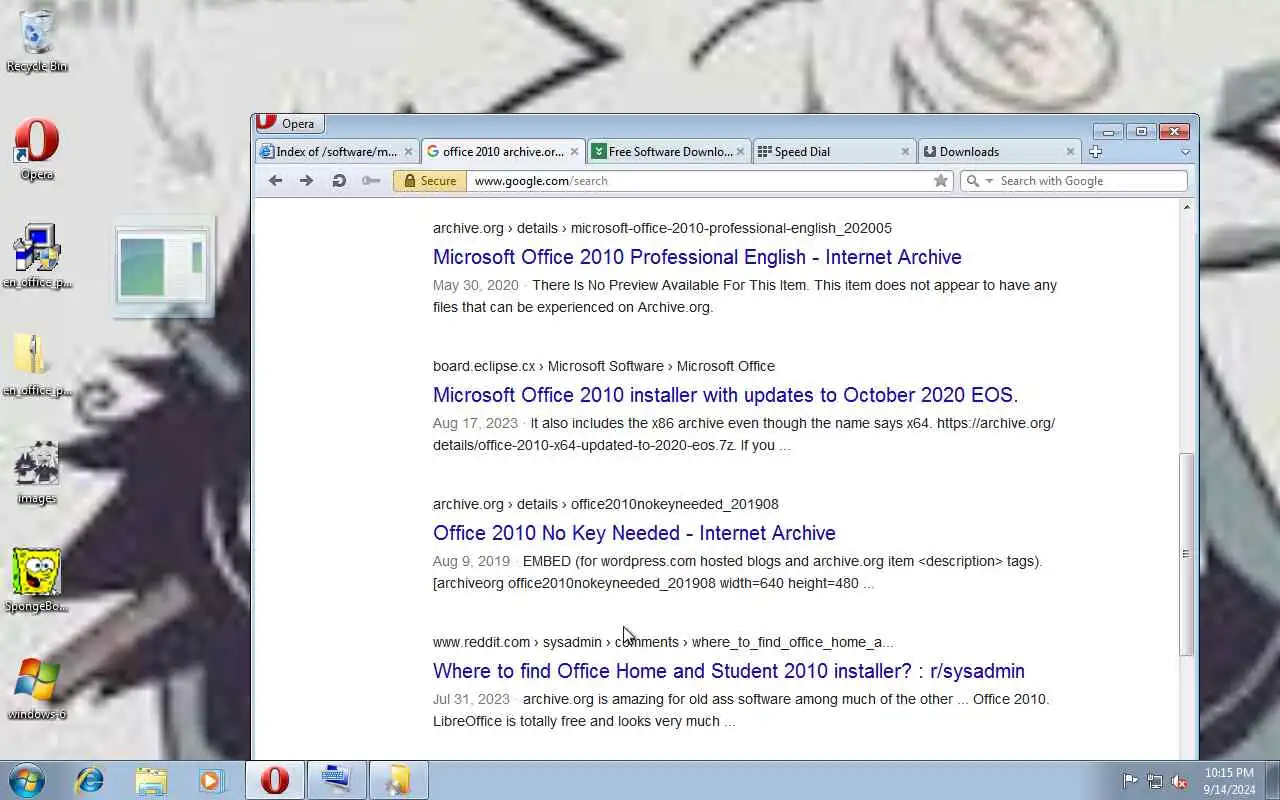Screen dimensions: 1280x800
Task: Click the installer program taskbar button
Action: 336,780
